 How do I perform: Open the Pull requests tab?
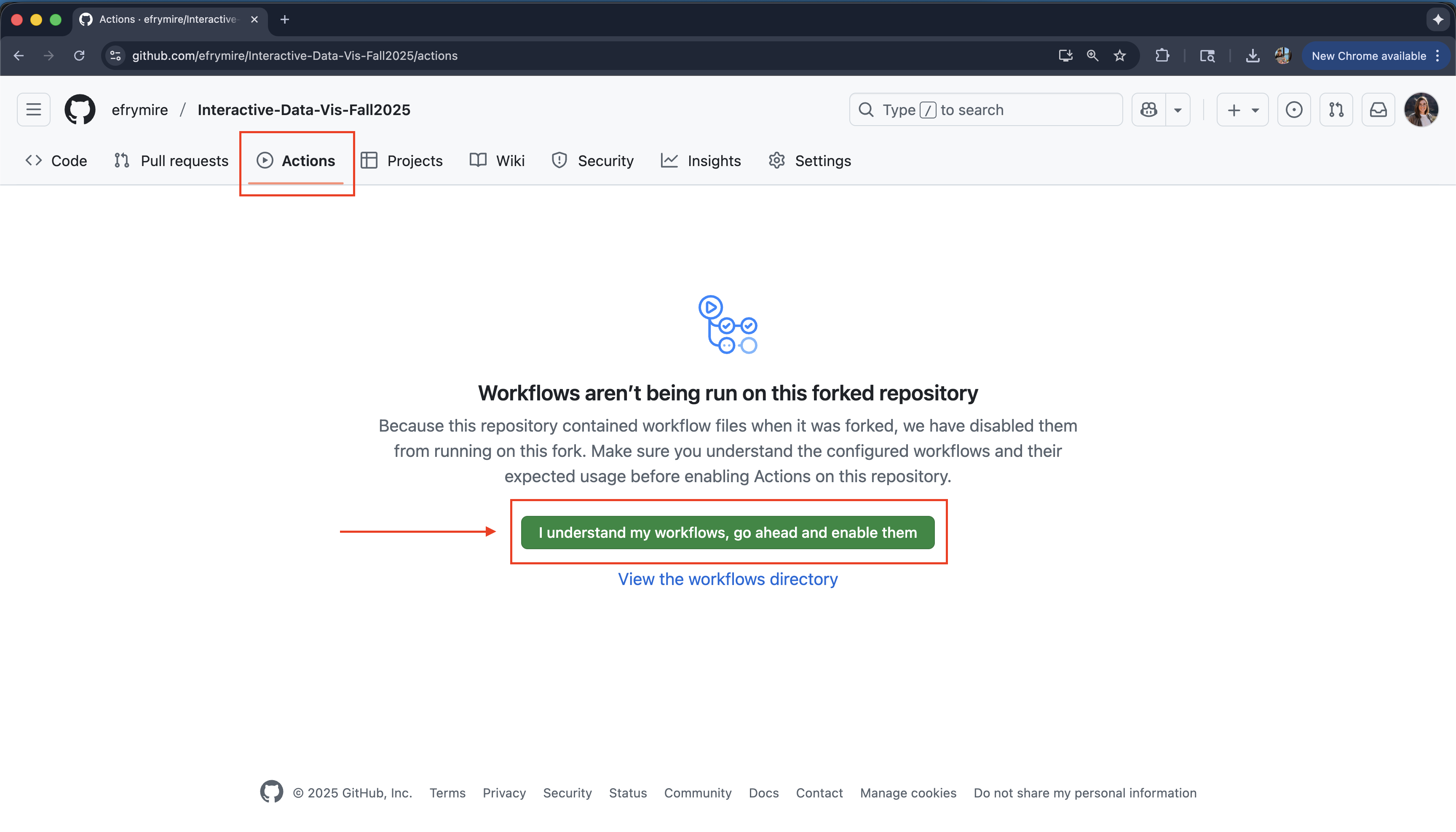[x=171, y=161]
